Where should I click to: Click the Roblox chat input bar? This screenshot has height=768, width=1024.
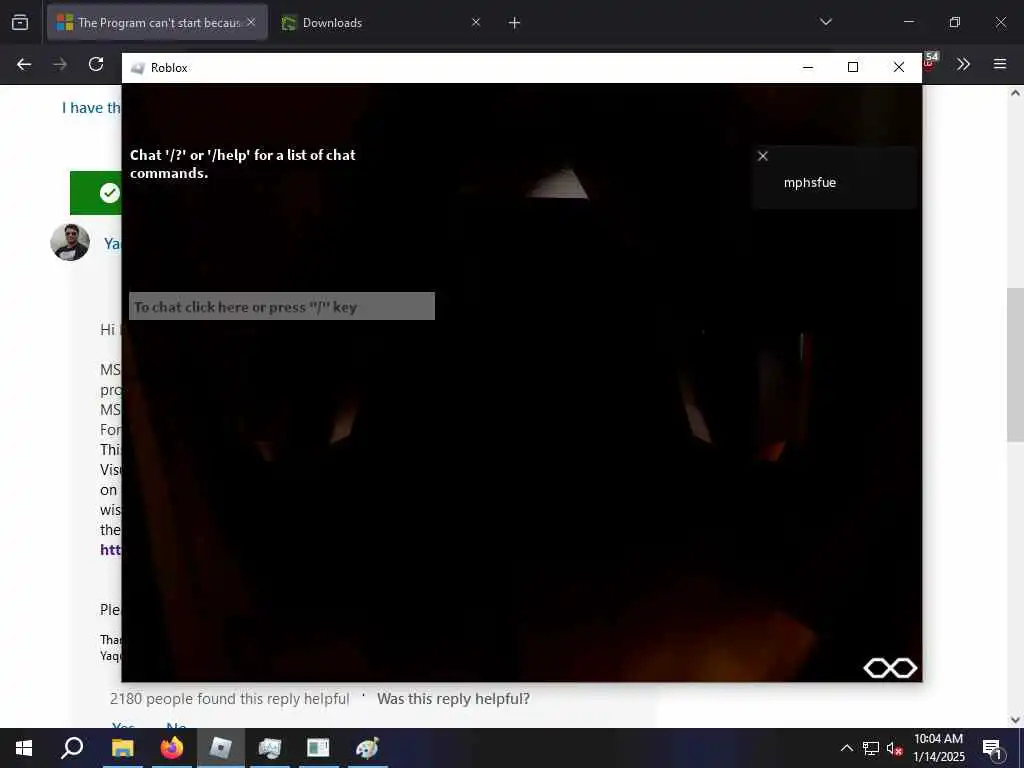(281, 306)
